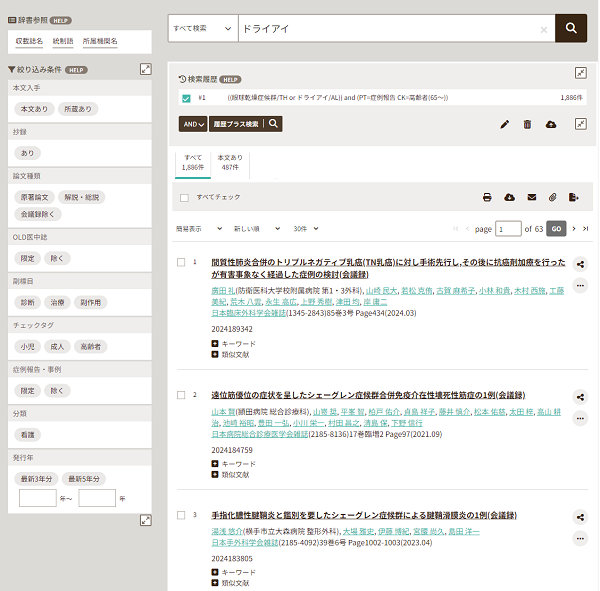
Task: Save the search history with the cloud icon
Action: pos(551,124)
